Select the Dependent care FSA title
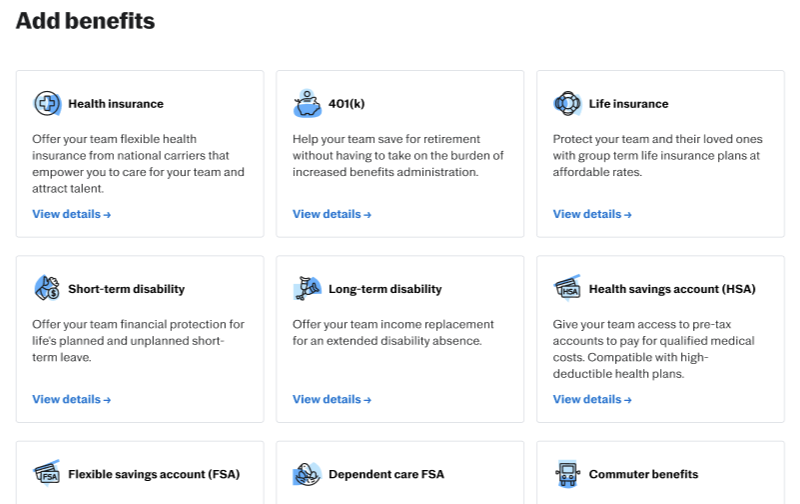 tap(386, 475)
